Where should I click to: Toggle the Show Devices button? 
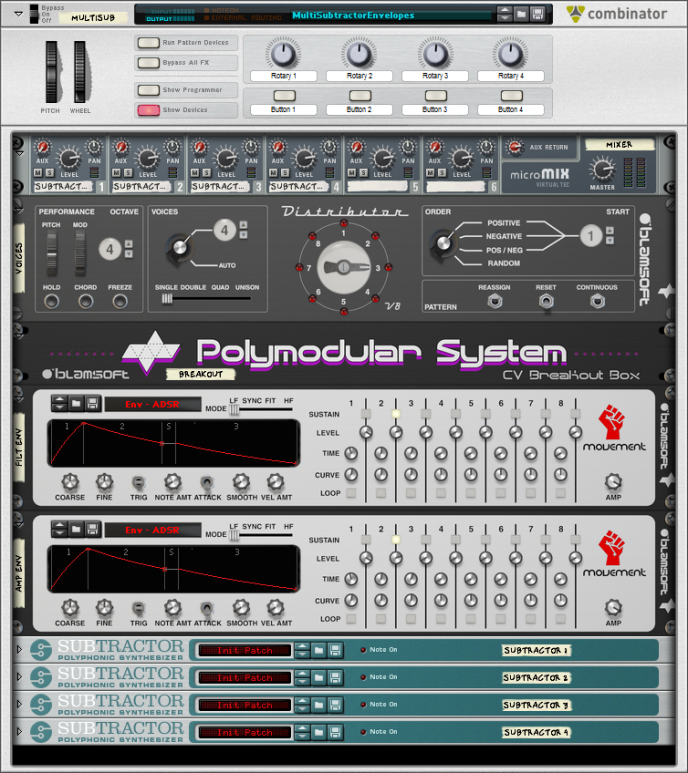[148, 110]
